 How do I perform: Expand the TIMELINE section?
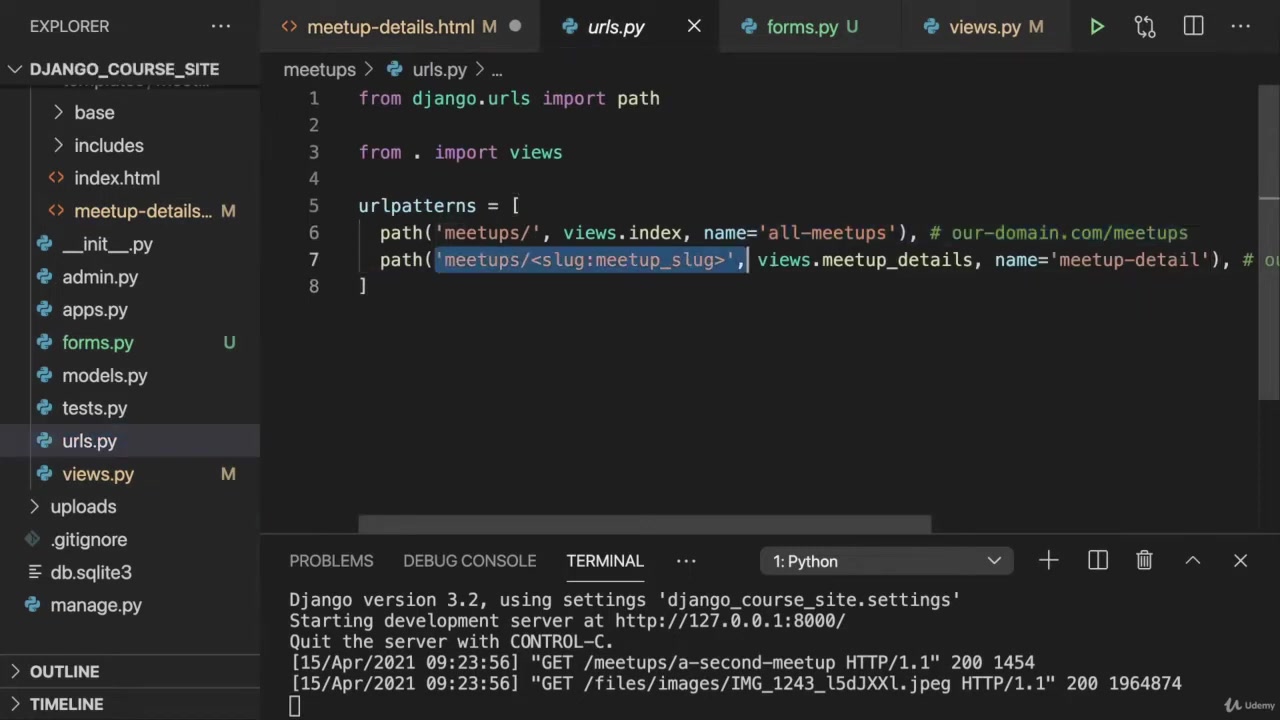(66, 704)
